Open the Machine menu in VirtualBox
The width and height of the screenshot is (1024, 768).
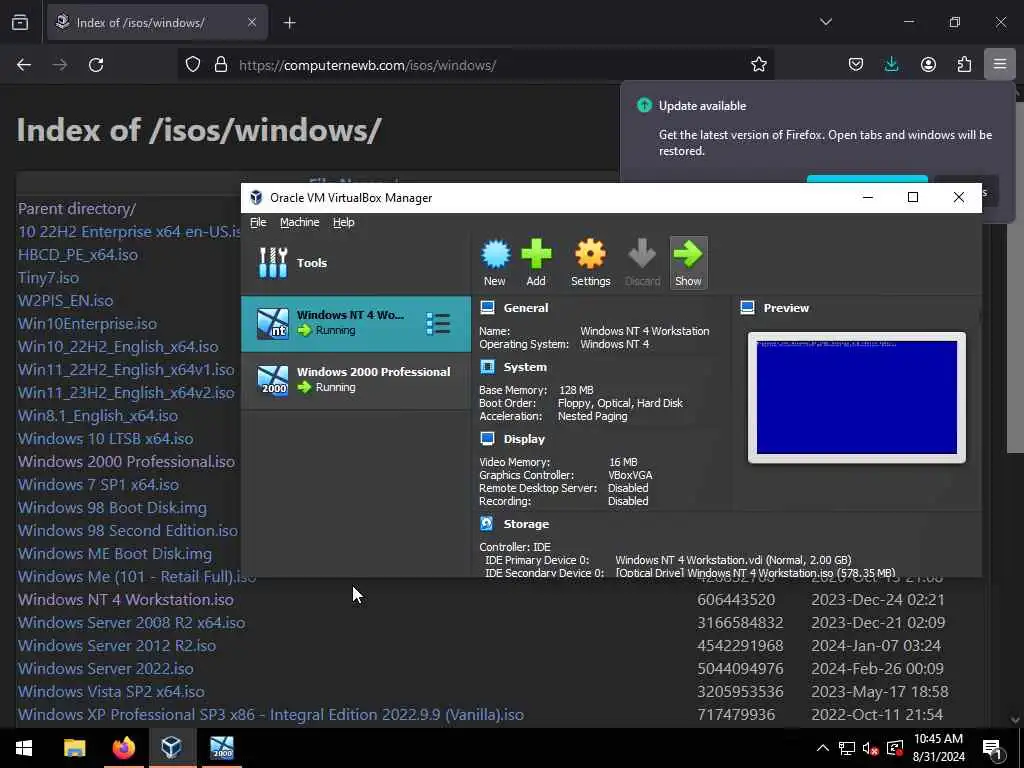pyautogui.click(x=300, y=222)
